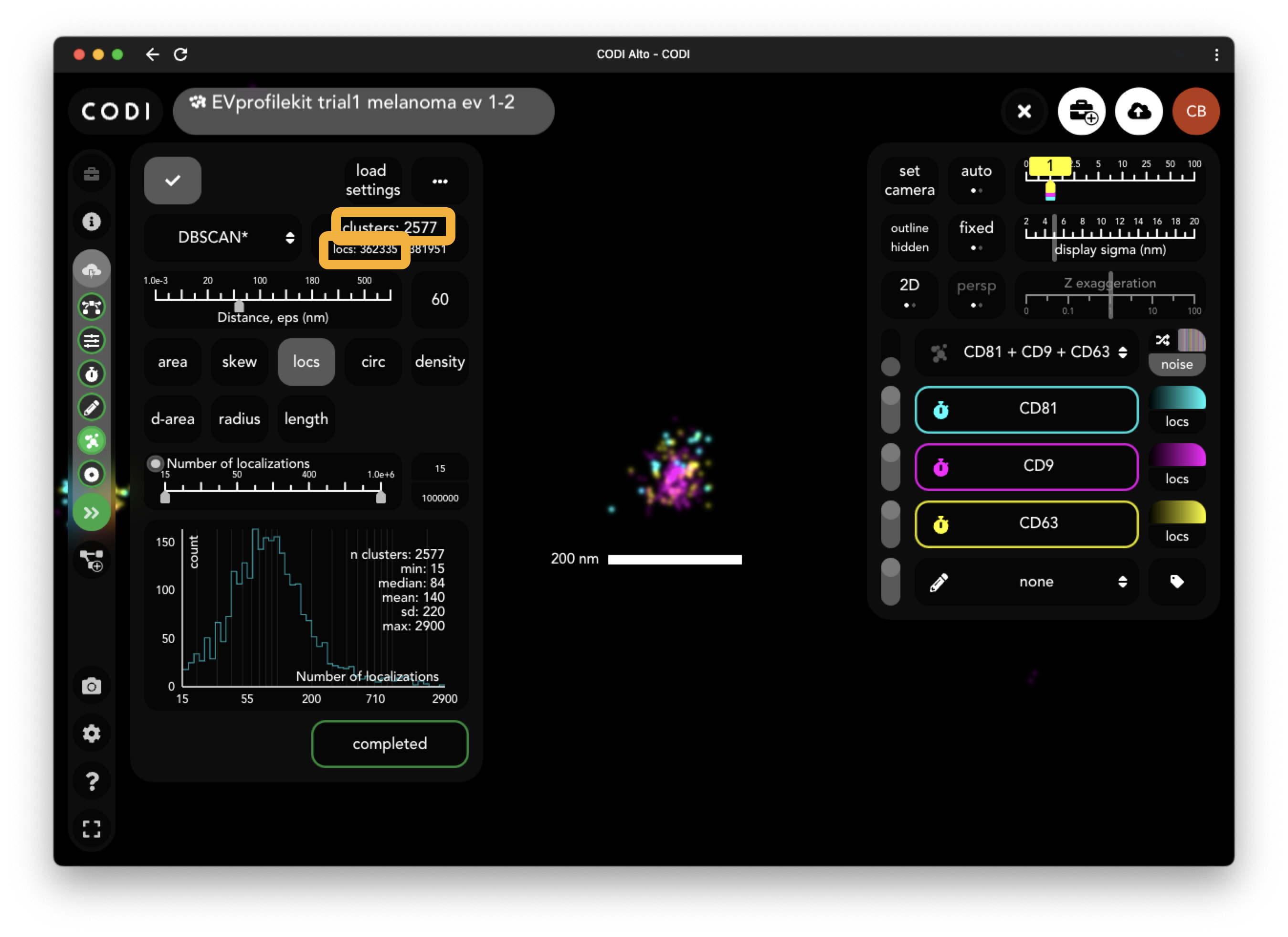Click the tag icon next to none

1177,582
